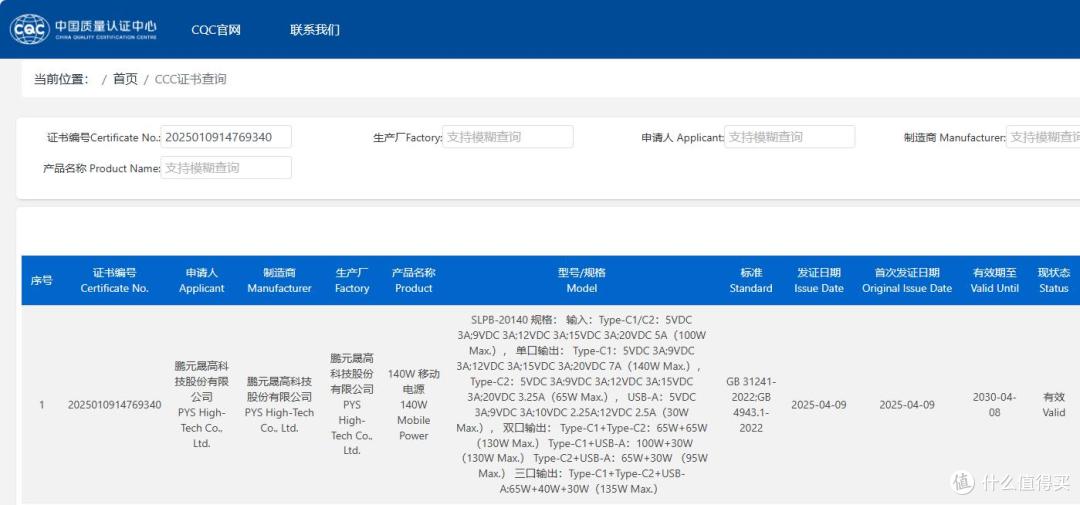Select the 有效 Valid status cell
This screenshot has height=505, width=1080.
tap(1054, 404)
